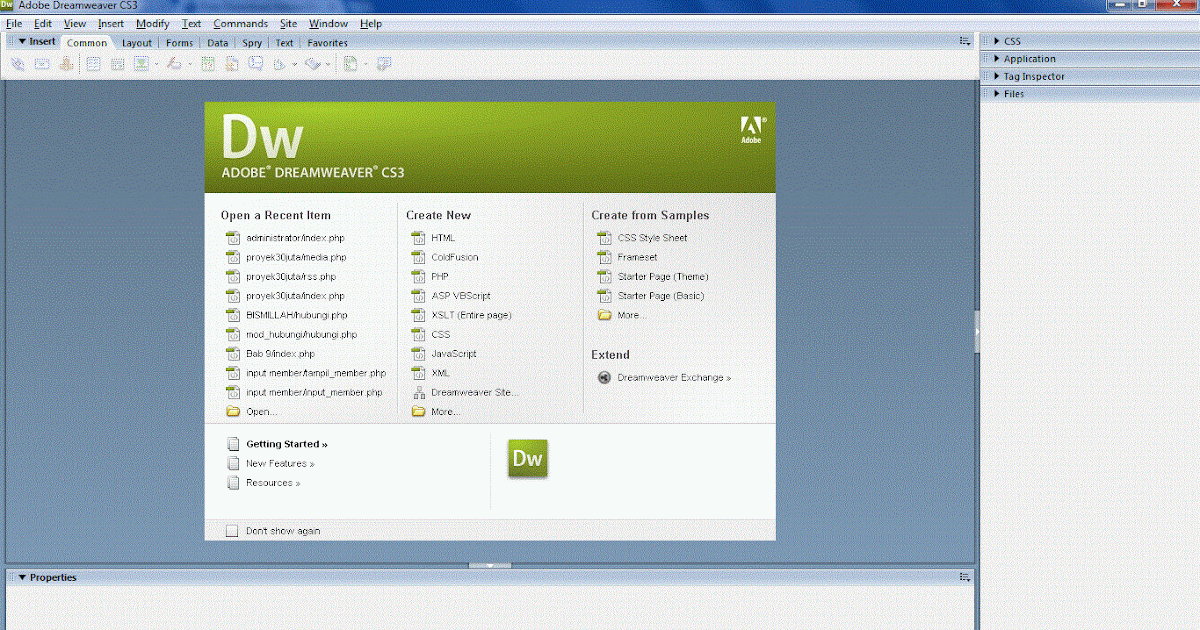Insert an Image using the Images icon
Image resolution: width=1200 pixels, height=630 pixels.
tap(143, 63)
